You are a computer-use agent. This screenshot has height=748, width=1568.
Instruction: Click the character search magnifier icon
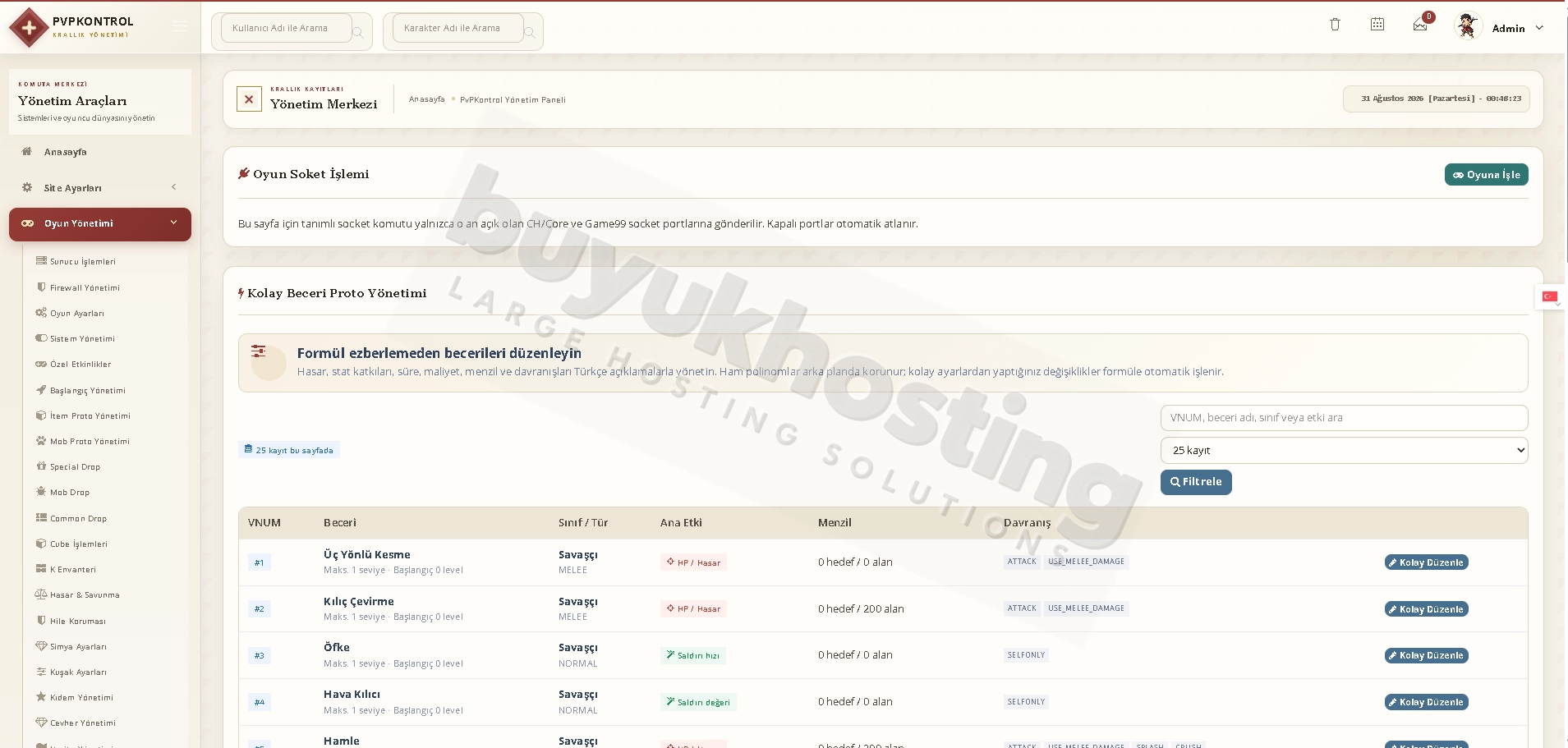pyautogui.click(x=530, y=33)
